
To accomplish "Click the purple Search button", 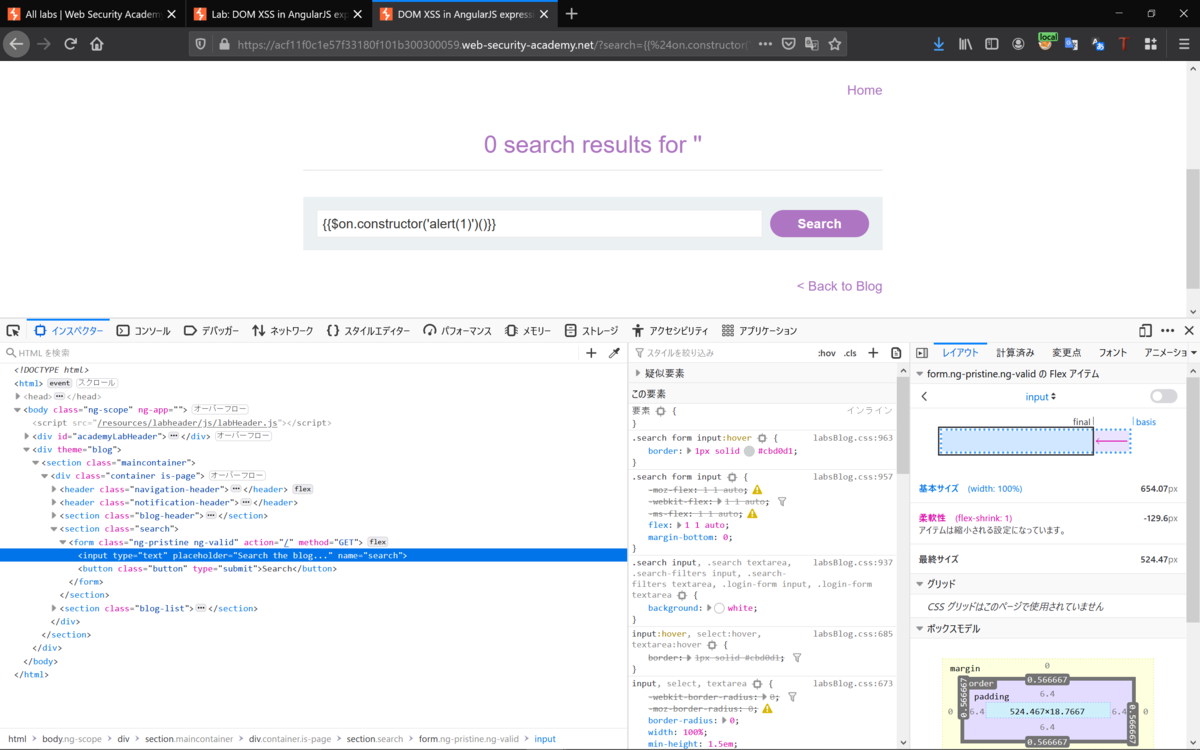I will click(x=819, y=224).
